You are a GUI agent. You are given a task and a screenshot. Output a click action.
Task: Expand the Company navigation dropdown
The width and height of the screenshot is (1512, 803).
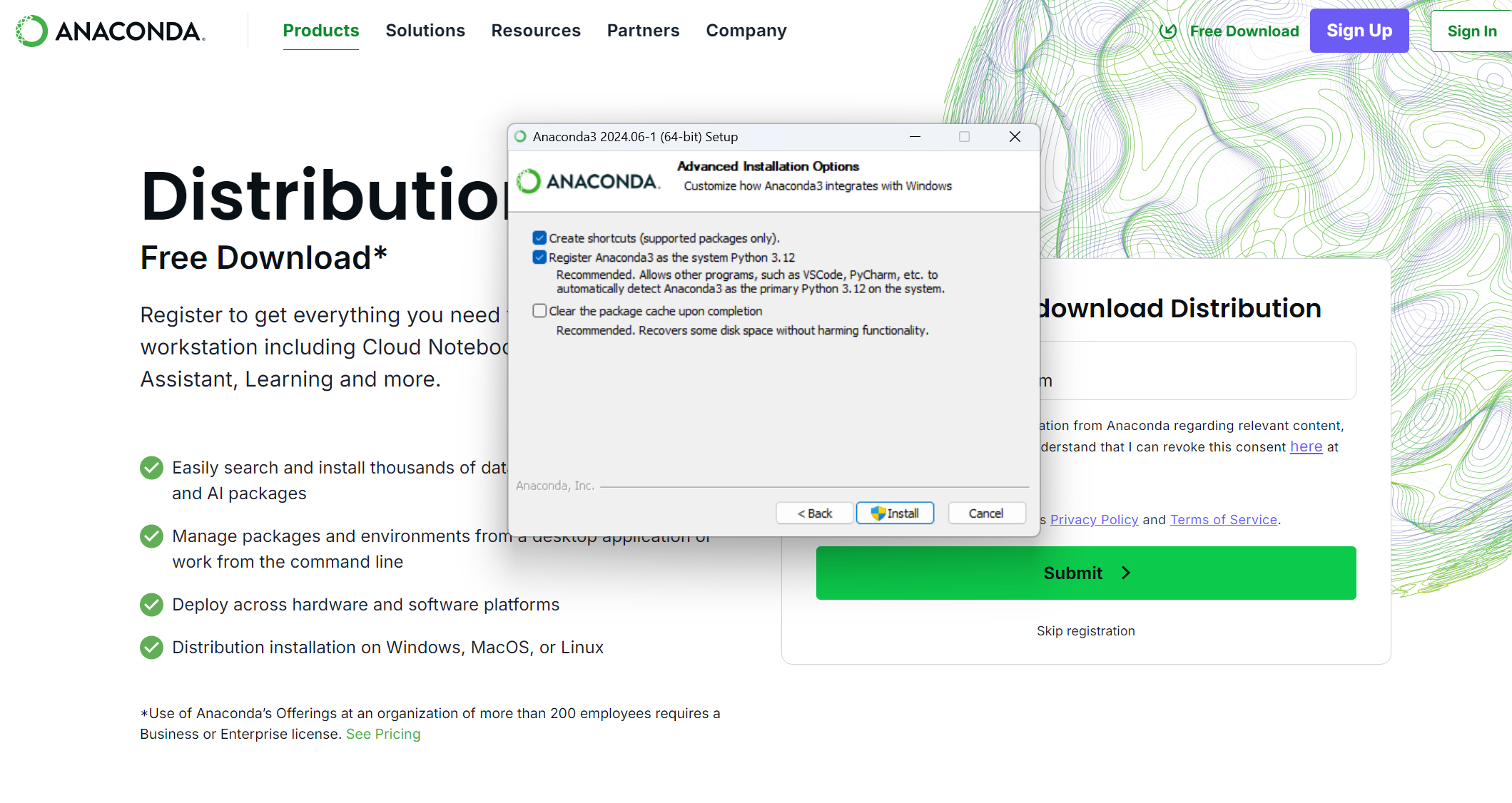pyautogui.click(x=746, y=31)
